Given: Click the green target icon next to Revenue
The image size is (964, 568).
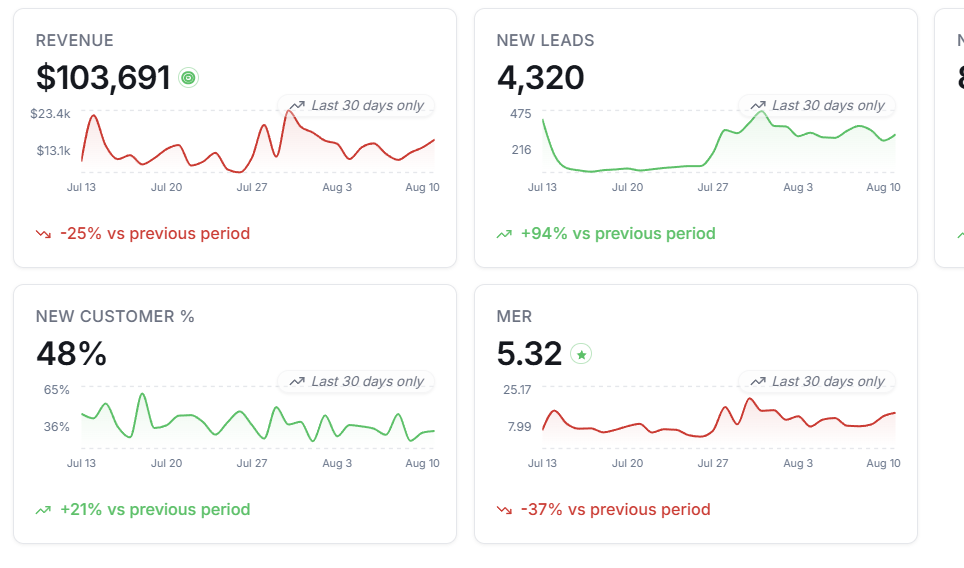Looking at the screenshot, I should click(x=189, y=78).
